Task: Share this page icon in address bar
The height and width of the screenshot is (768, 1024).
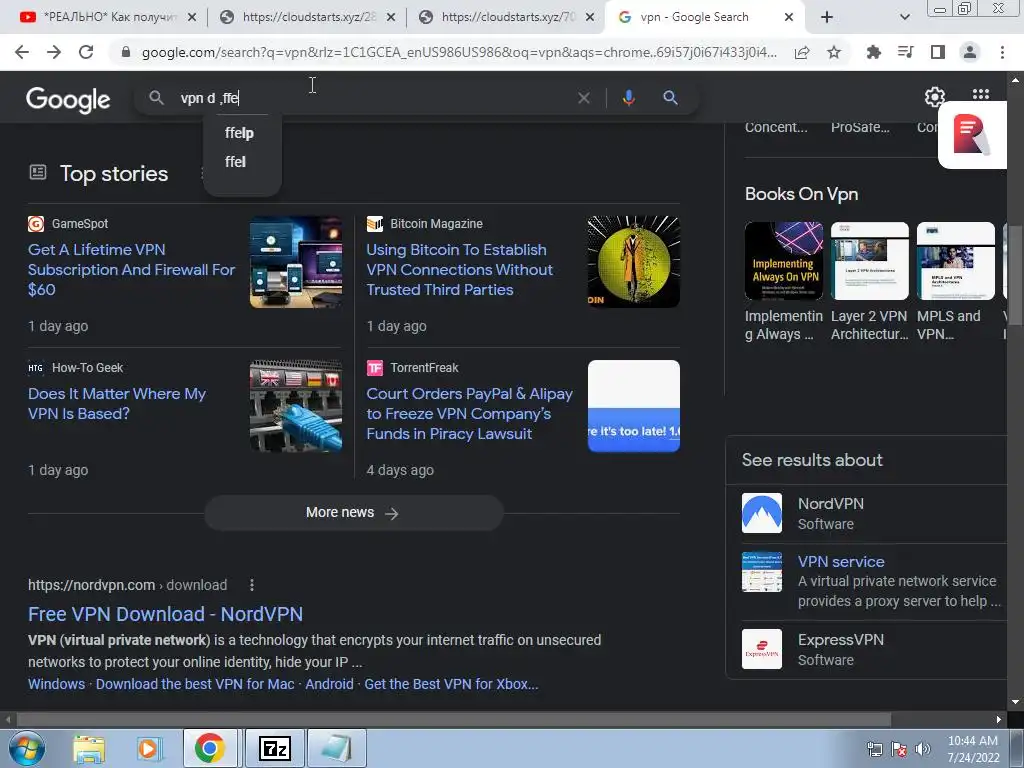Action: (x=802, y=52)
